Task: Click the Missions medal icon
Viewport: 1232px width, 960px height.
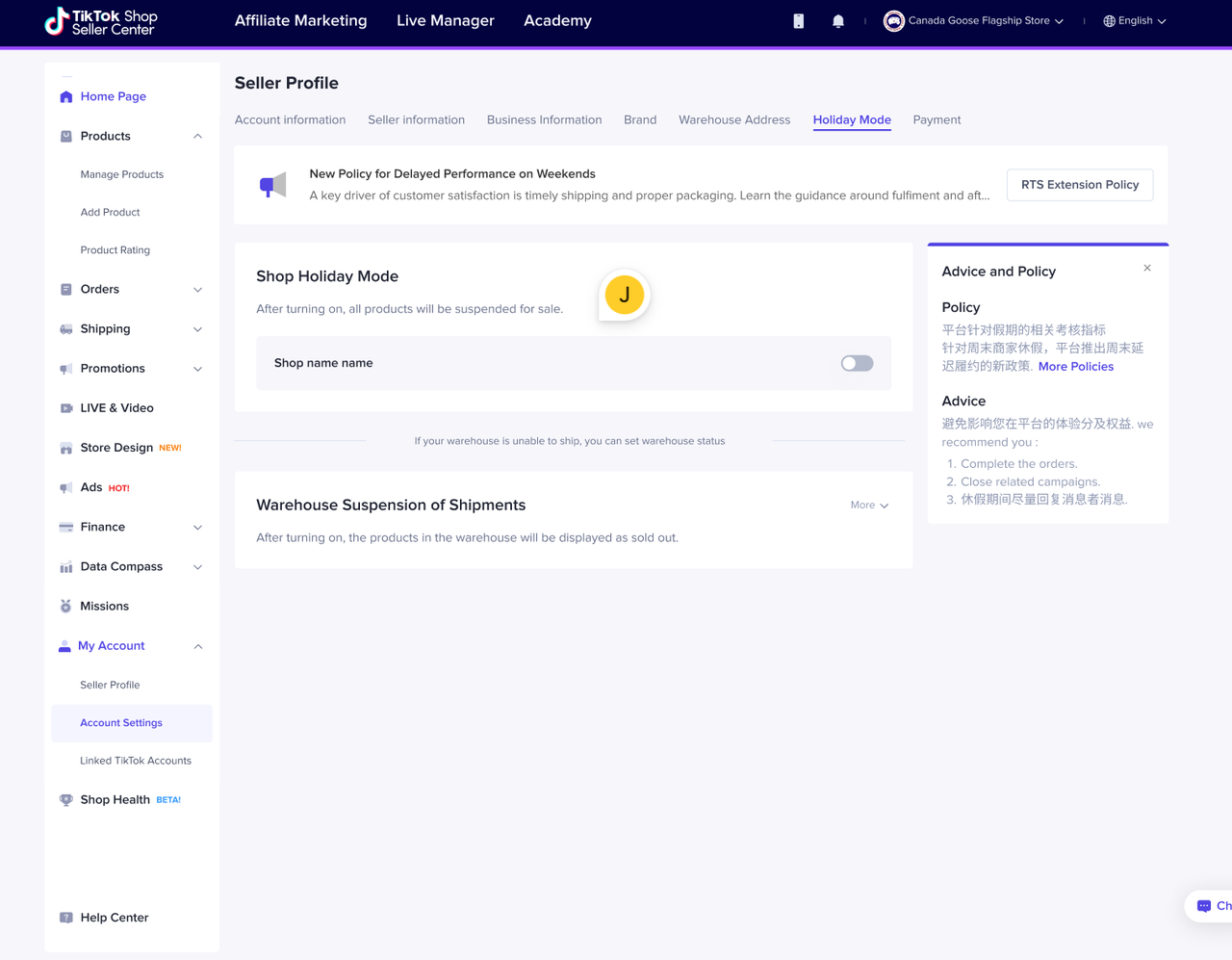Action: (x=66, y=607)
